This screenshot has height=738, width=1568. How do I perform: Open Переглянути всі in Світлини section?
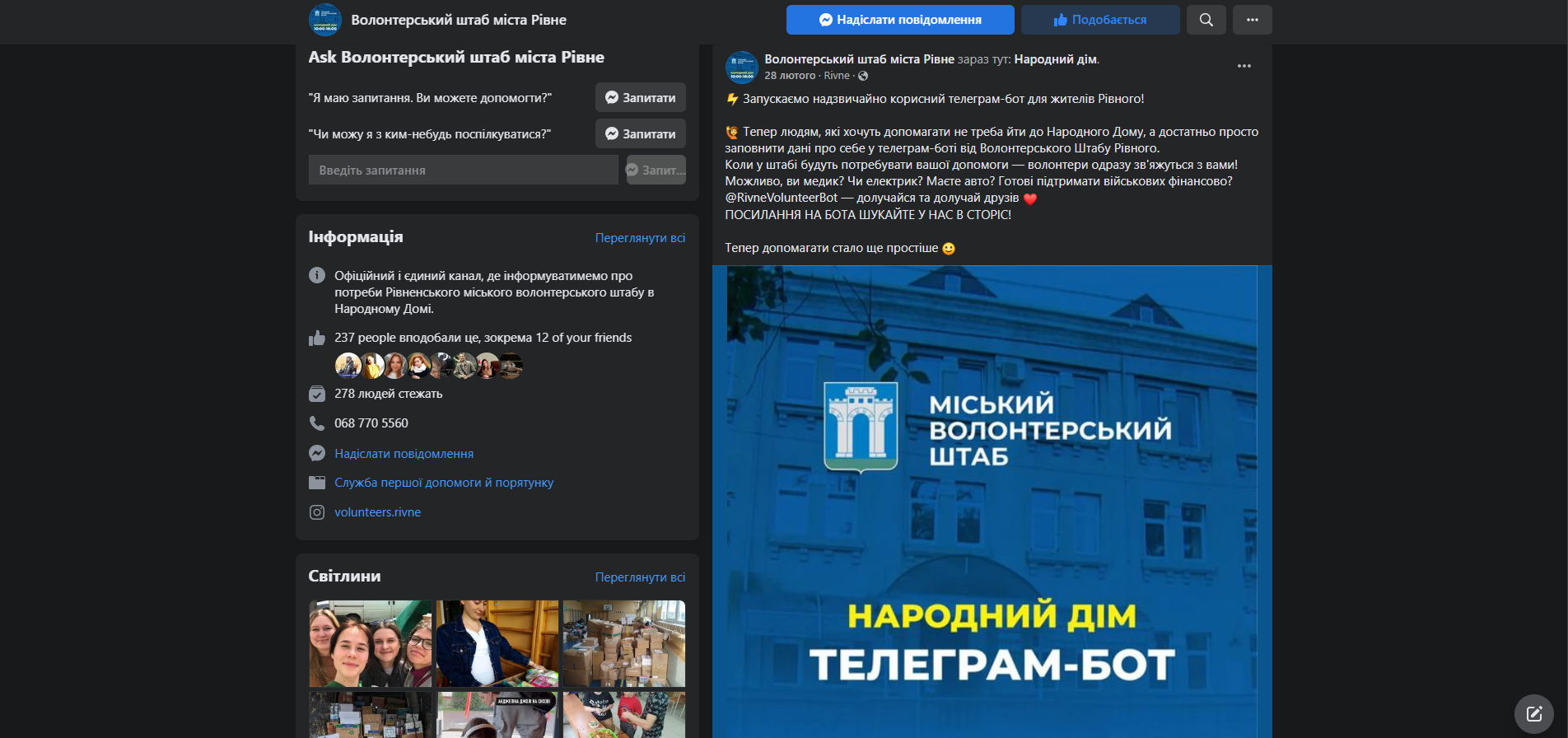pyautogui.click(x=640, y=577)
